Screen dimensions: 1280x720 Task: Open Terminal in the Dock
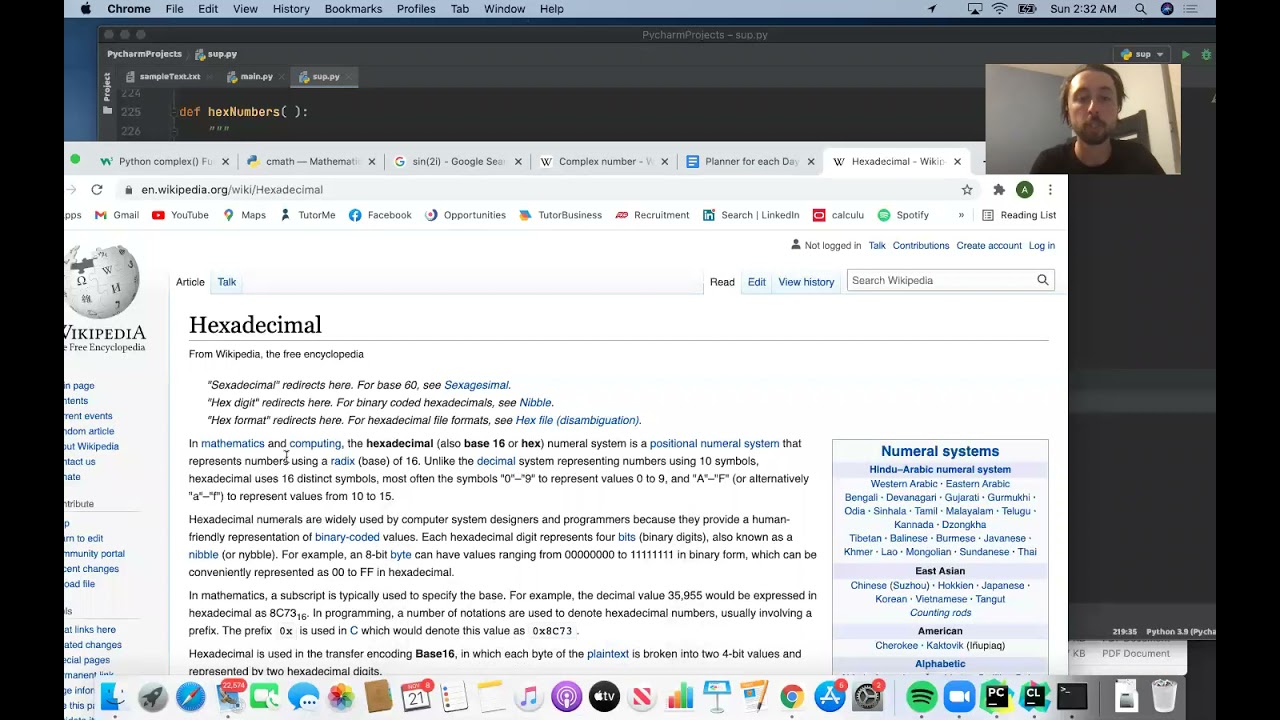1072,696
